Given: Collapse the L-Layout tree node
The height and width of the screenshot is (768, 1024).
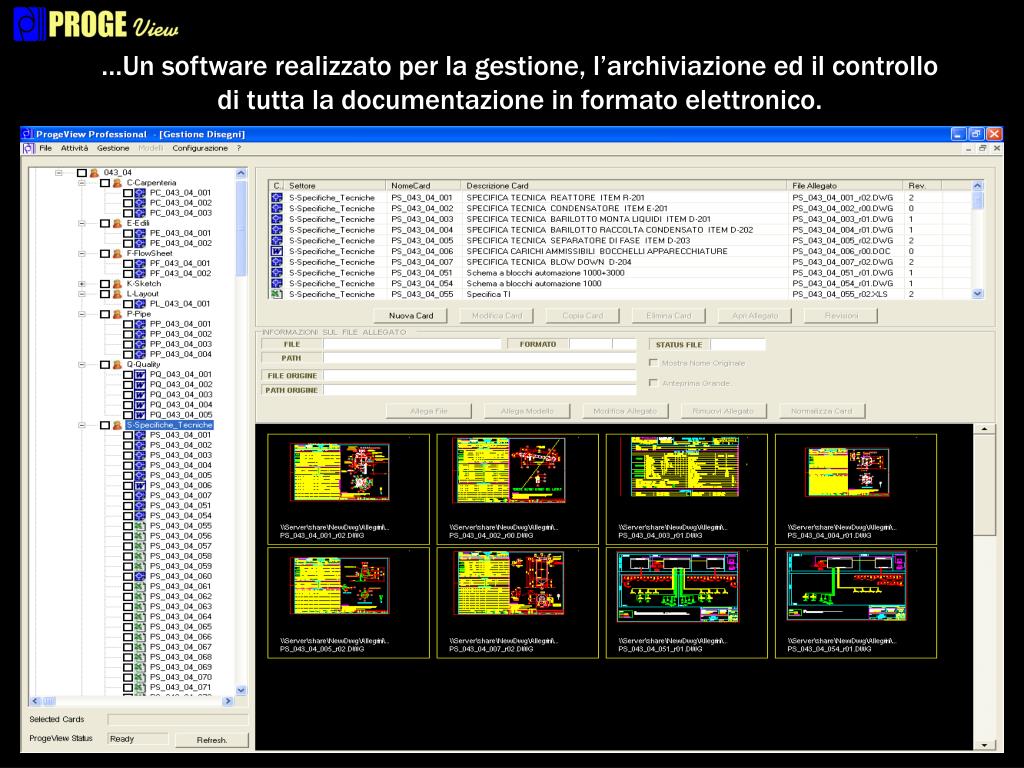Looking at the screenshot, I should pyautogui.click(x=82, y=294).
